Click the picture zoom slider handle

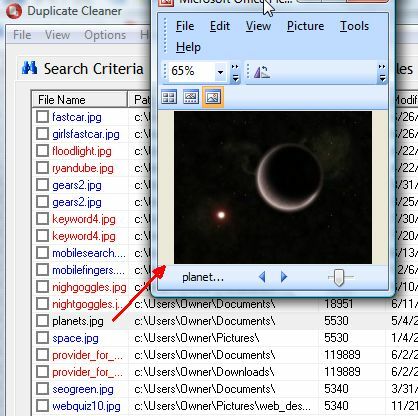click(339, 277)
